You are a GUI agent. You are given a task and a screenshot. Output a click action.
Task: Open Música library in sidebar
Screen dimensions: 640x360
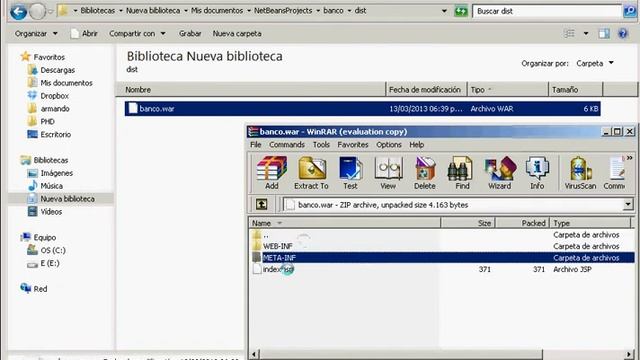coord(45,186)
